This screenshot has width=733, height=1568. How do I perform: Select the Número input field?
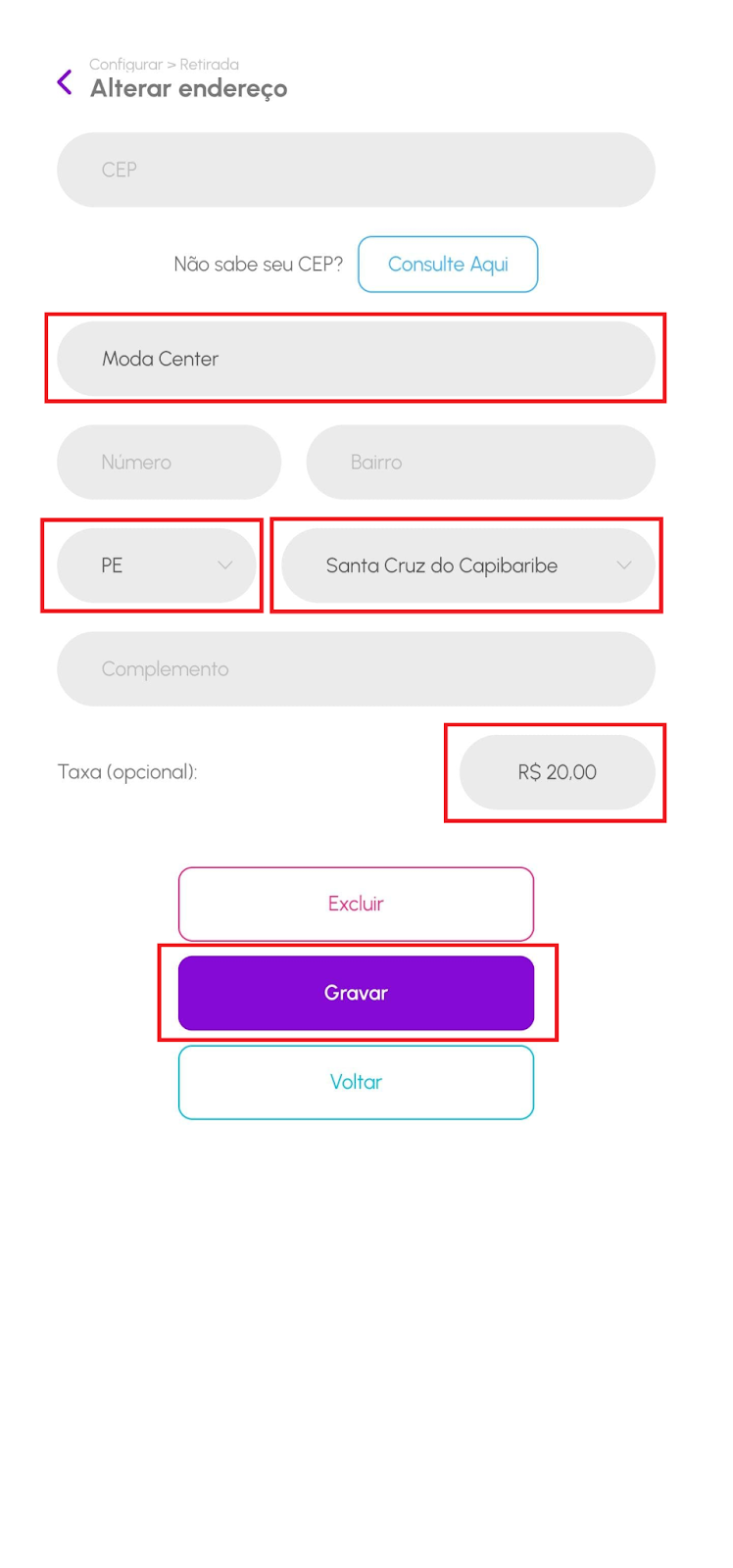pyautogui.click(x=169, y=462)
